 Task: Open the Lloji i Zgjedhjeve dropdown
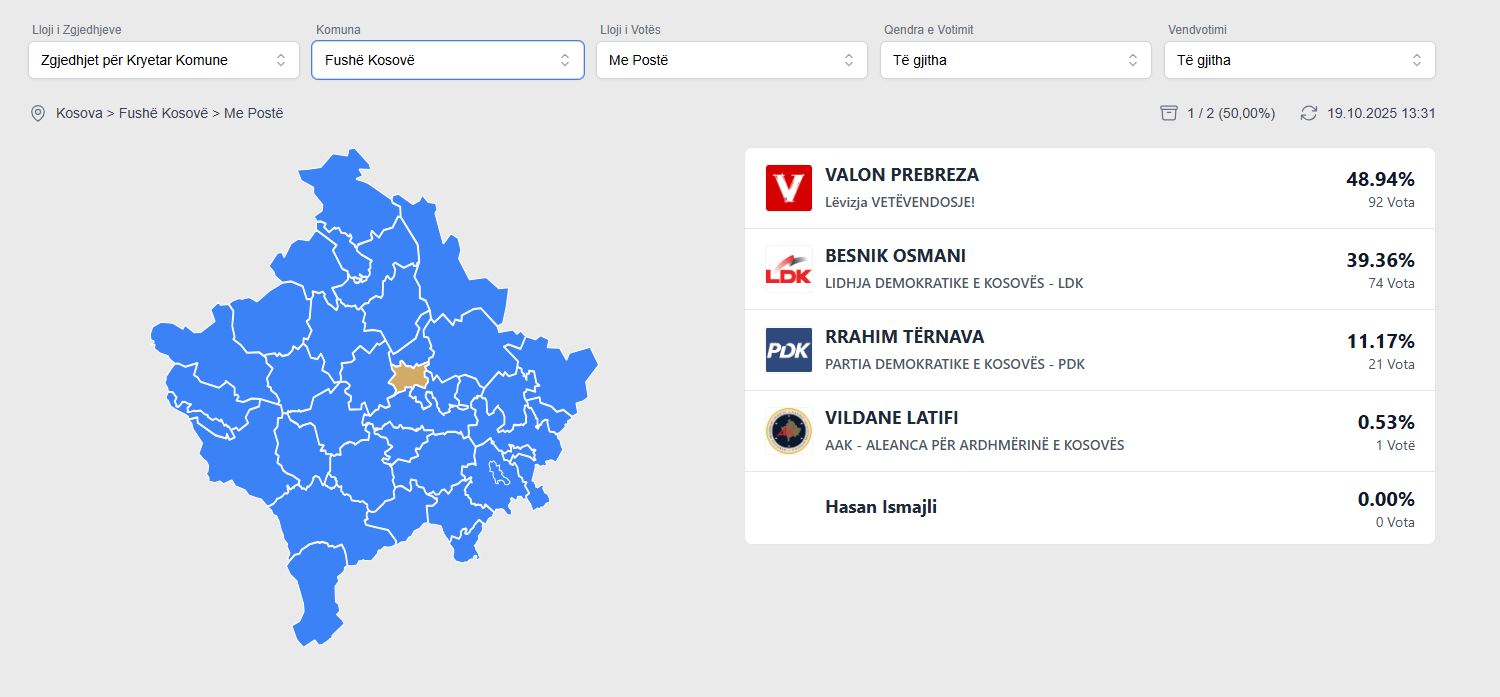click(164, 60)
